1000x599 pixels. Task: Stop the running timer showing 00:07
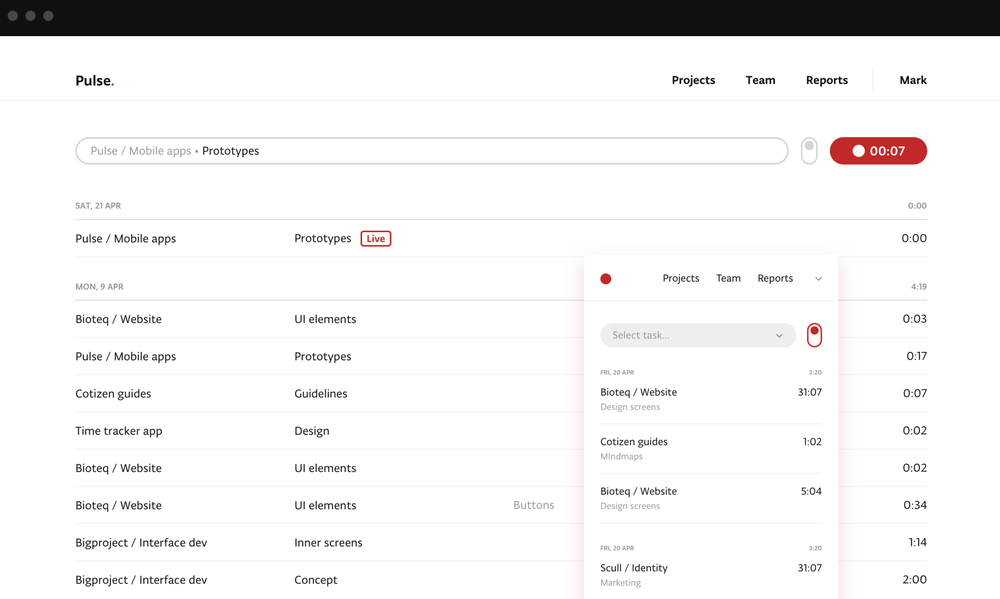point(878,150)
